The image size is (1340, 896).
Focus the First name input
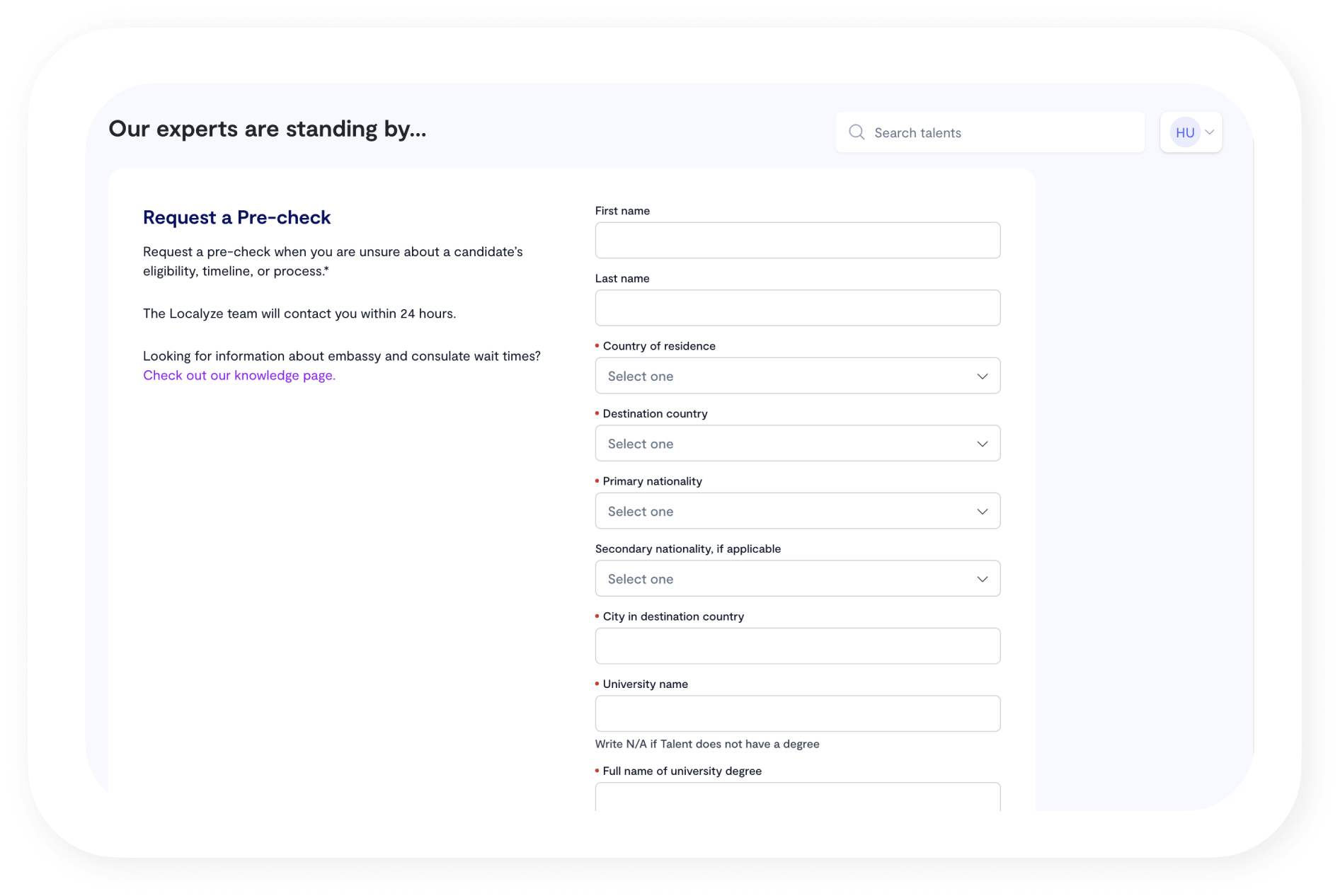click(797, 241)
